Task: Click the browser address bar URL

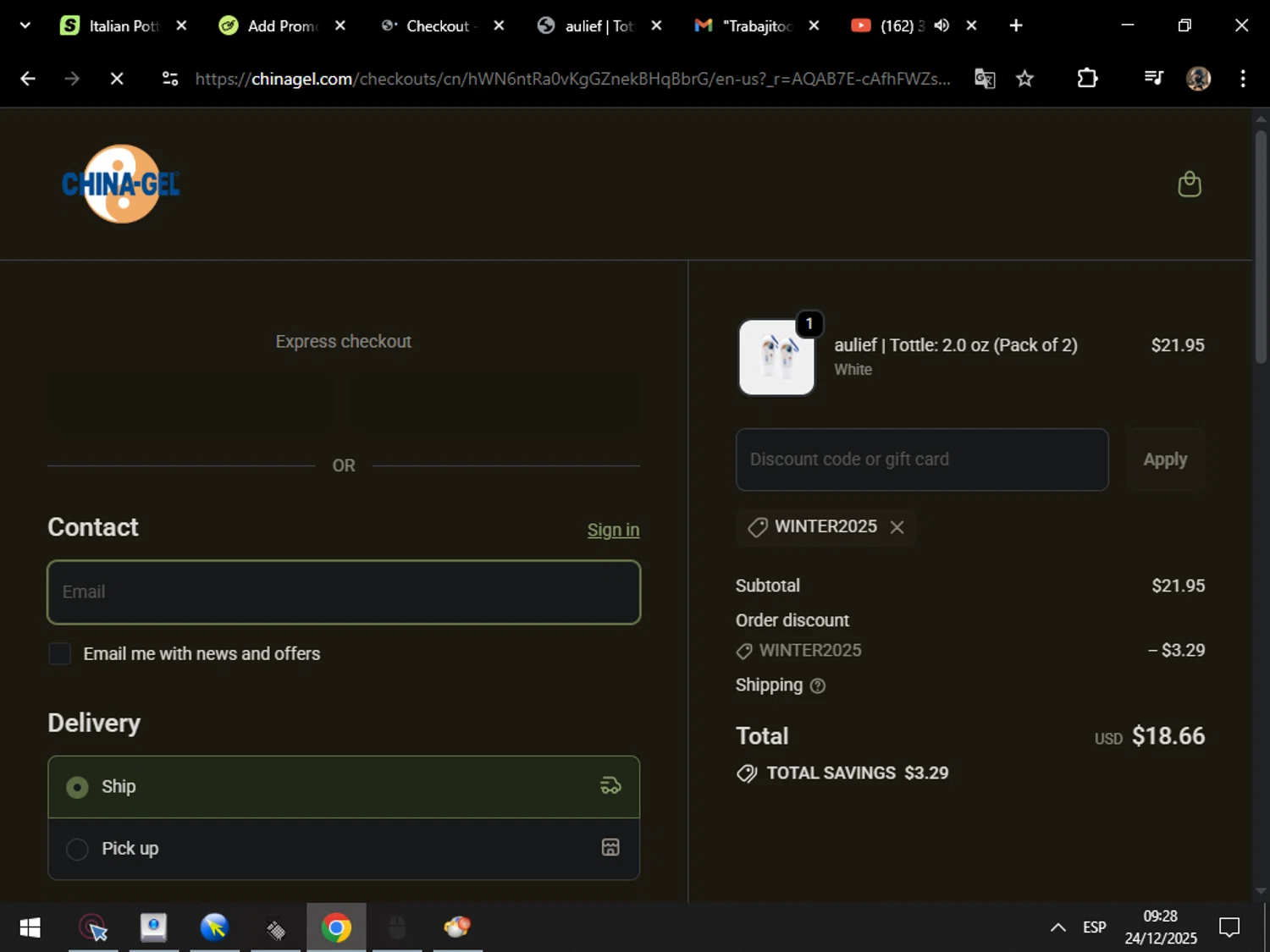Action: 572,79
